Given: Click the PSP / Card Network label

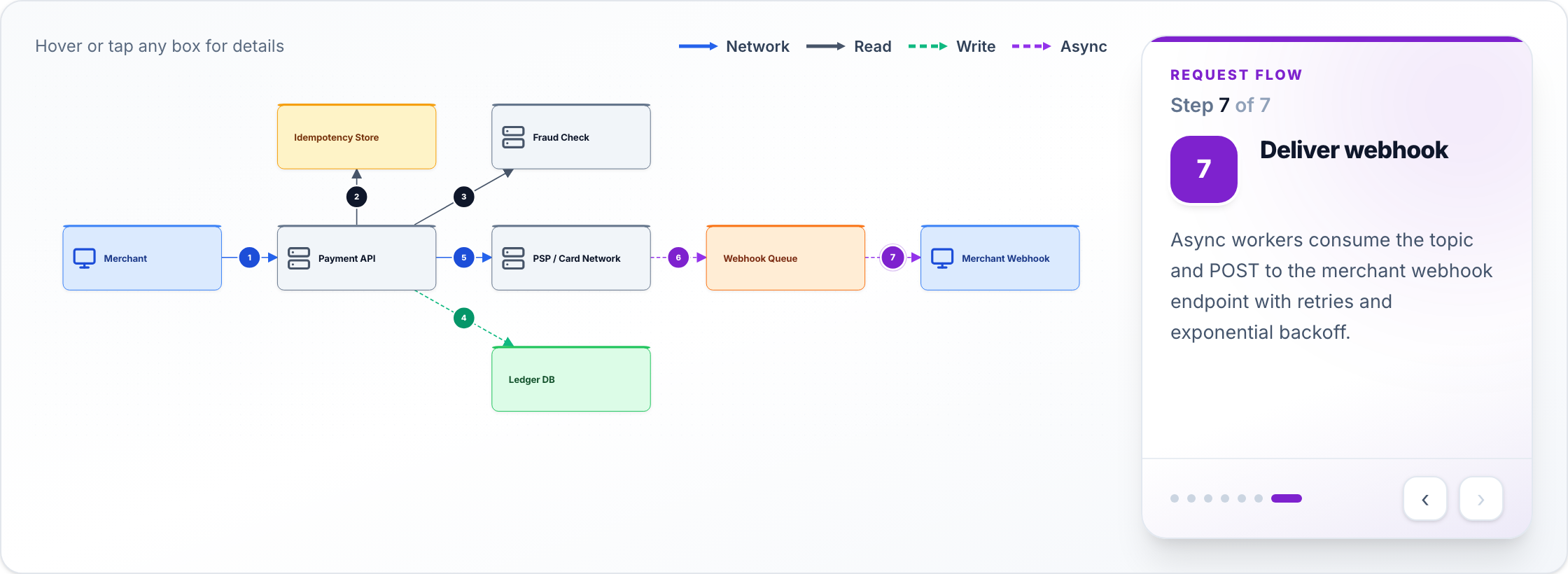Looking at the screenshot, I should click(577, 258).
